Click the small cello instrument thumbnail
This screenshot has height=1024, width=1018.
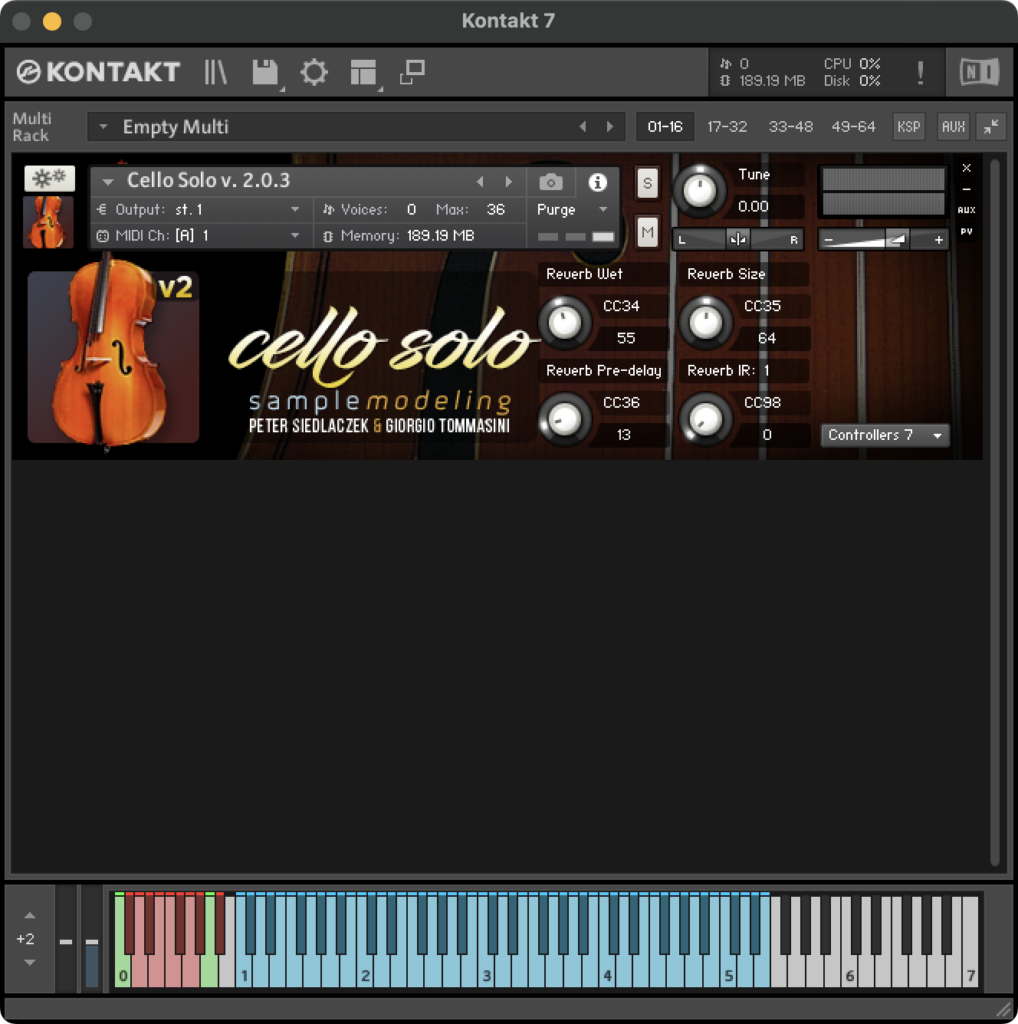click(x=48, y=222)
